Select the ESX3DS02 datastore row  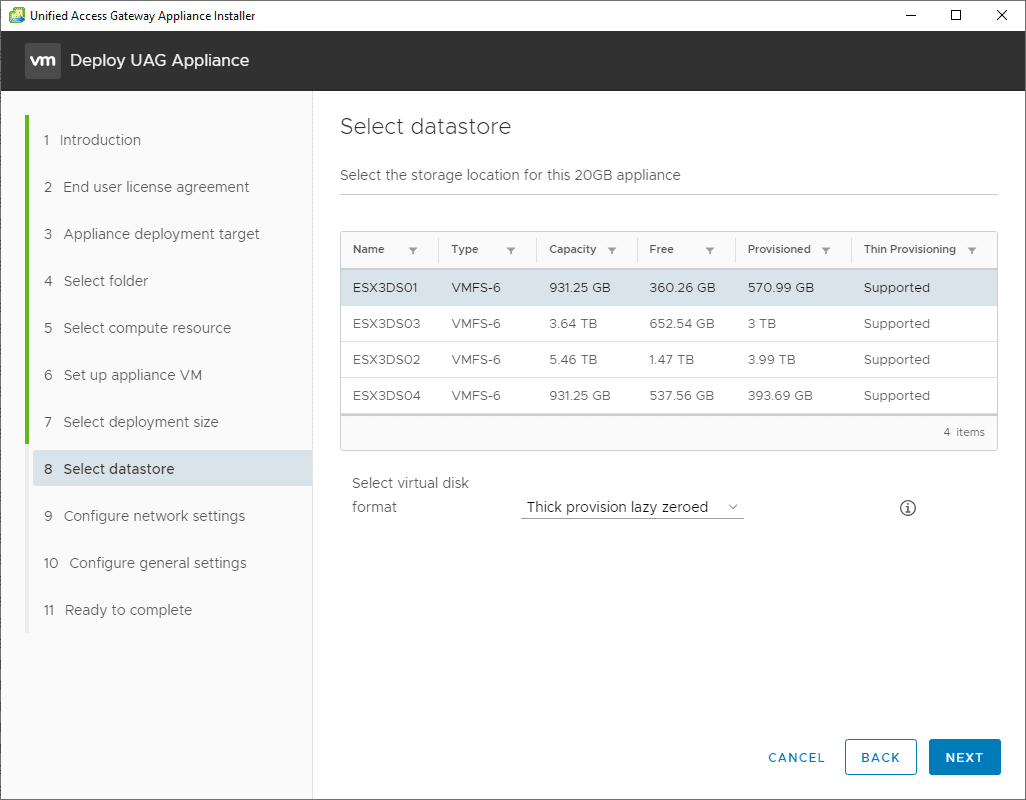tap(668, 360)
